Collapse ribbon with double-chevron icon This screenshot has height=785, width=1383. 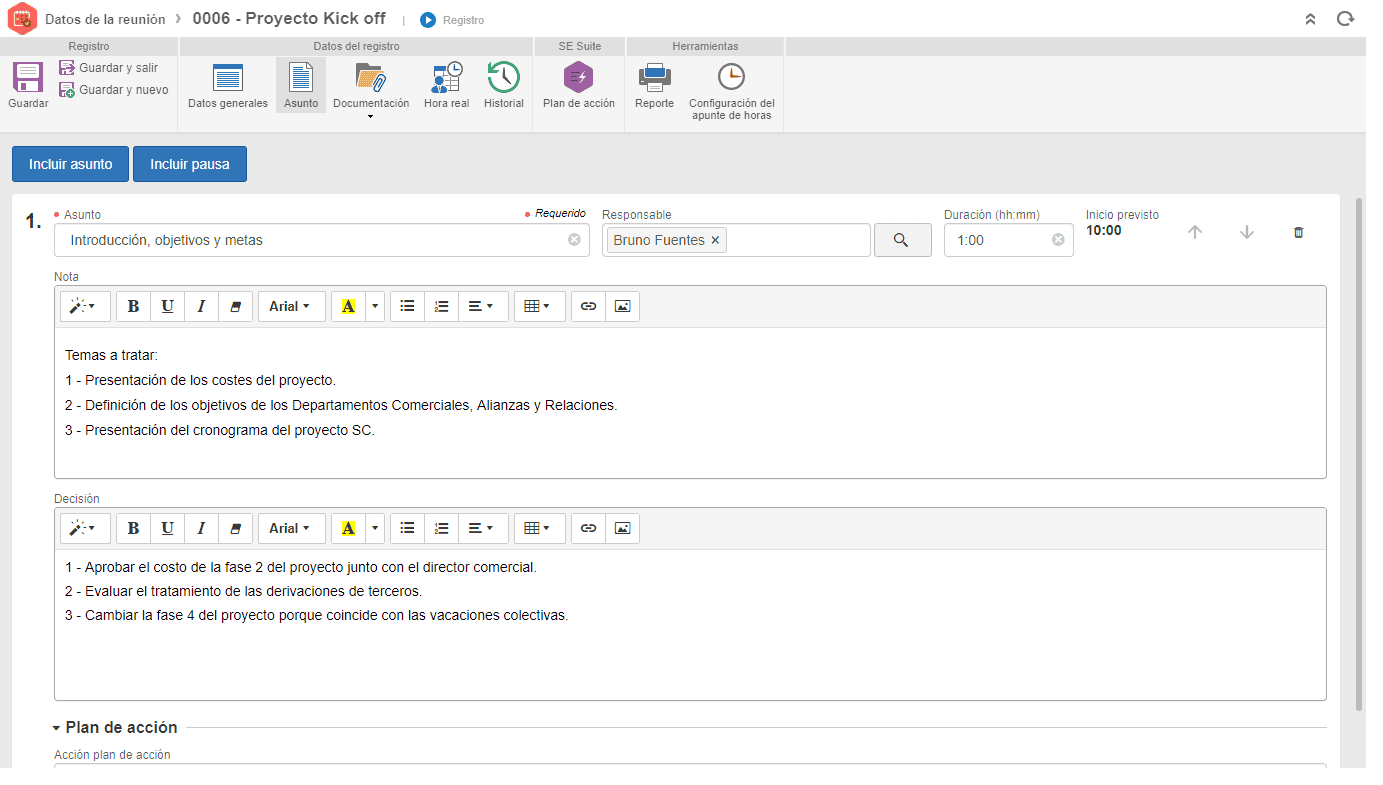click(1310, 19)
